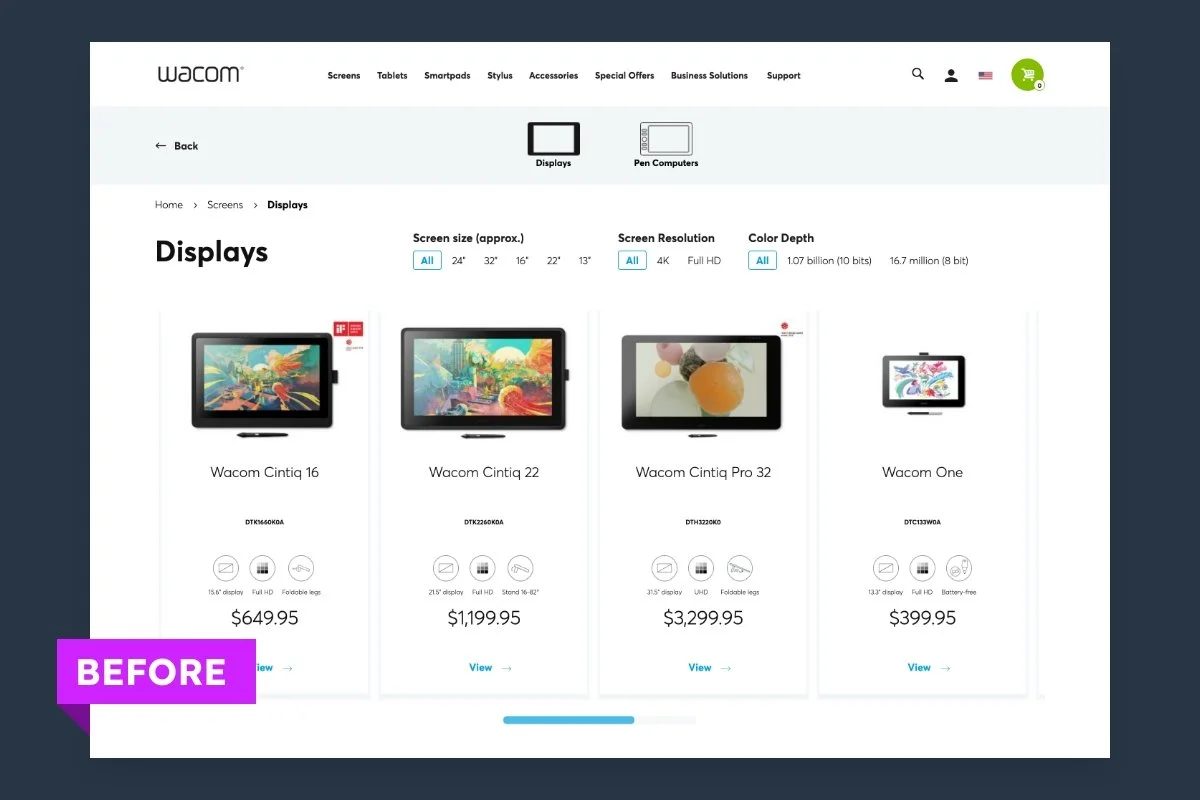Filter screen resolution by Full HD
The width and height of the screenshot is (1200, 800).
[x=704, y=260]
